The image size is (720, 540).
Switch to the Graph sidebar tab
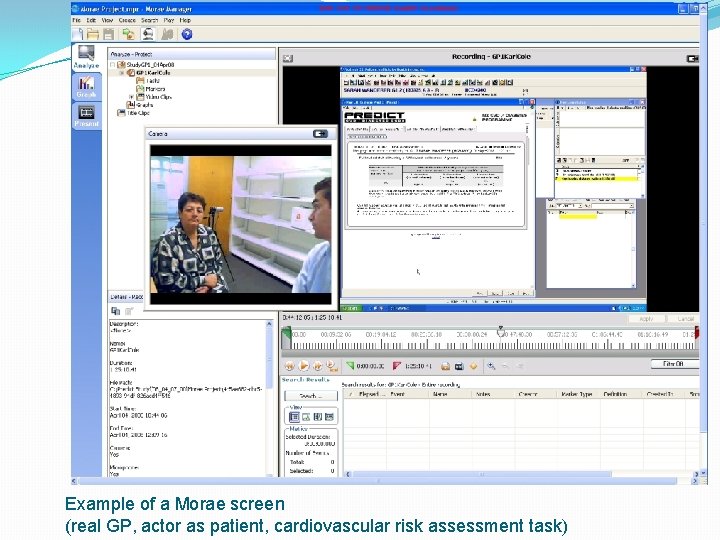tap(86, 86)
